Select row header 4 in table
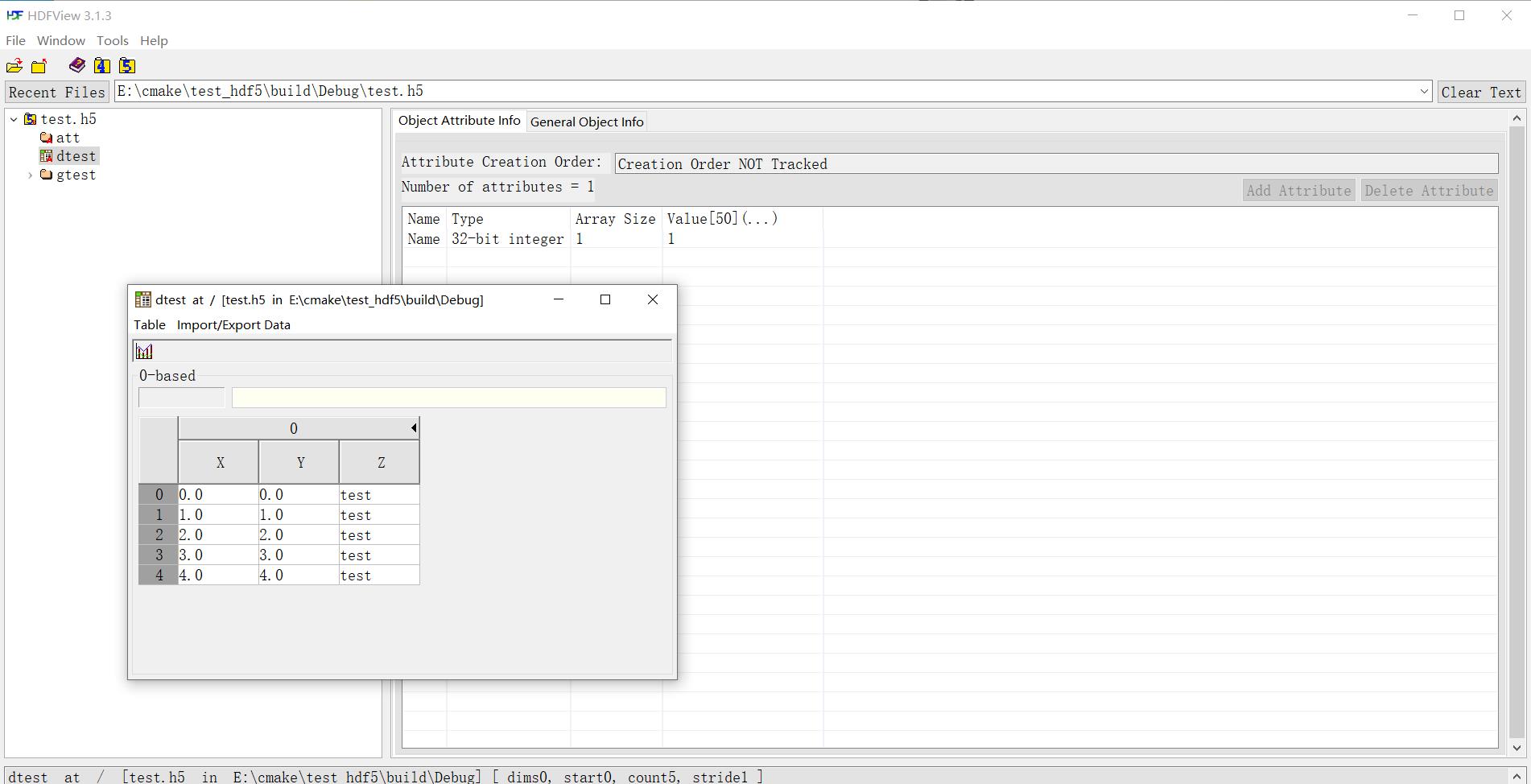The height and width of the screenshot is (784, 1531). coord(159,575)
